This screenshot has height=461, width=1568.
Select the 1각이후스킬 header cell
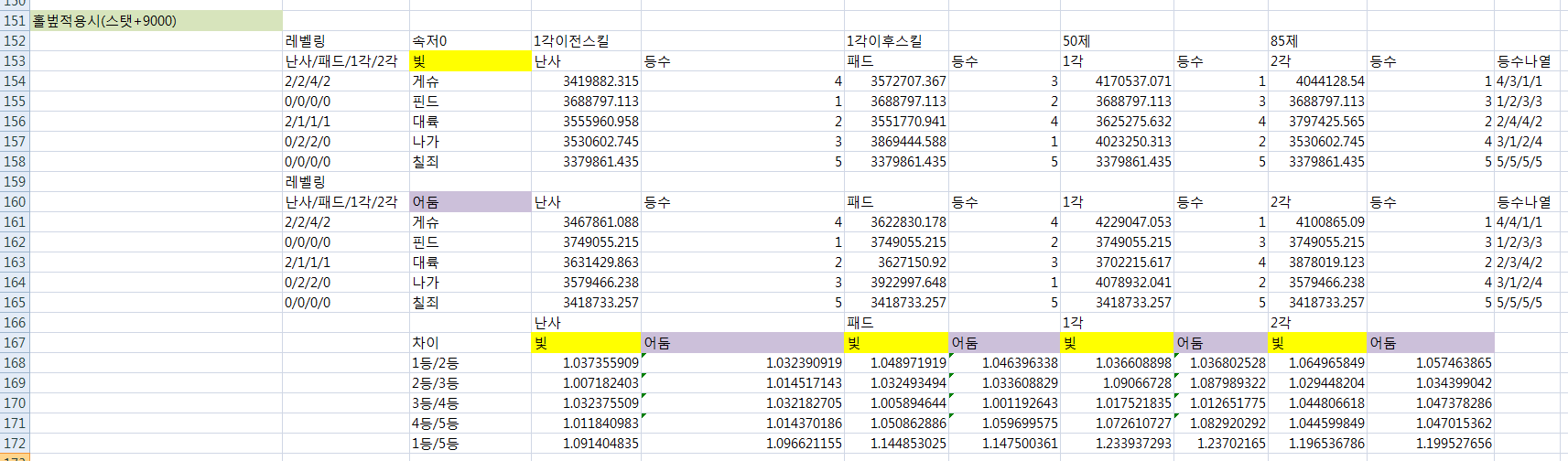click(x=895, y=40)
